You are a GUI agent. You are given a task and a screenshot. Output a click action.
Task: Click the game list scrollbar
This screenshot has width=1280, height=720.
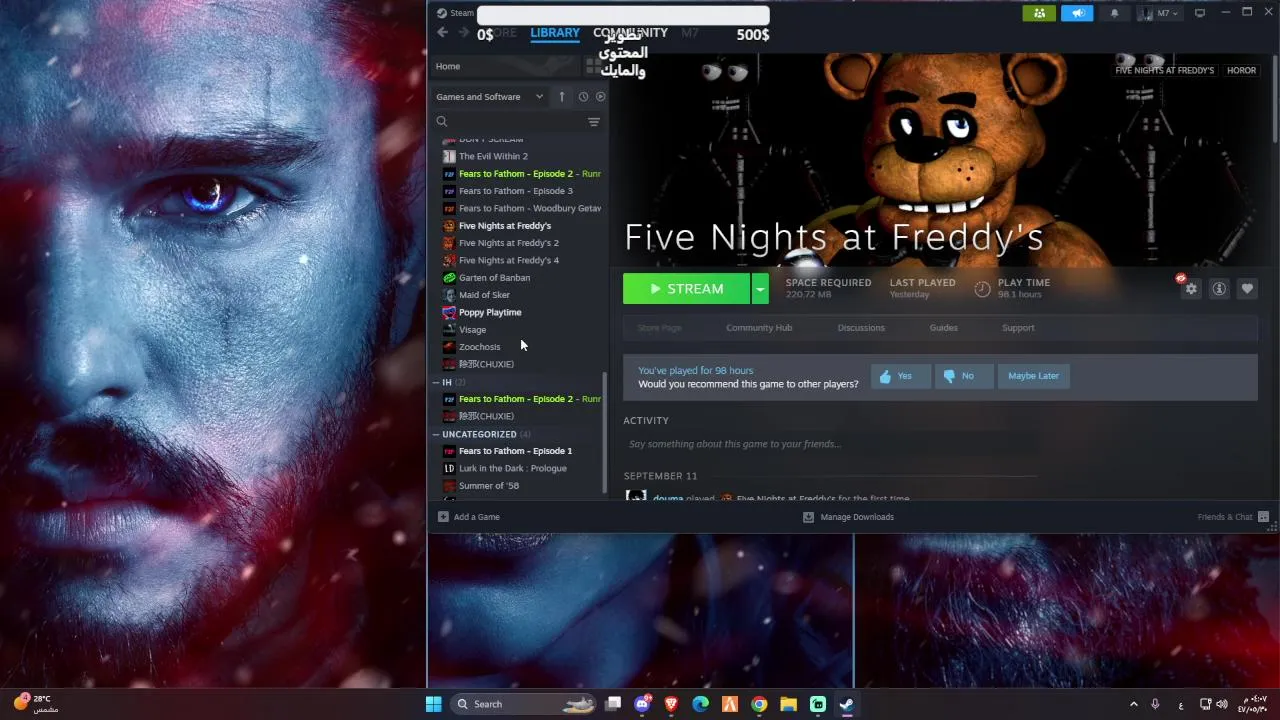605,432
